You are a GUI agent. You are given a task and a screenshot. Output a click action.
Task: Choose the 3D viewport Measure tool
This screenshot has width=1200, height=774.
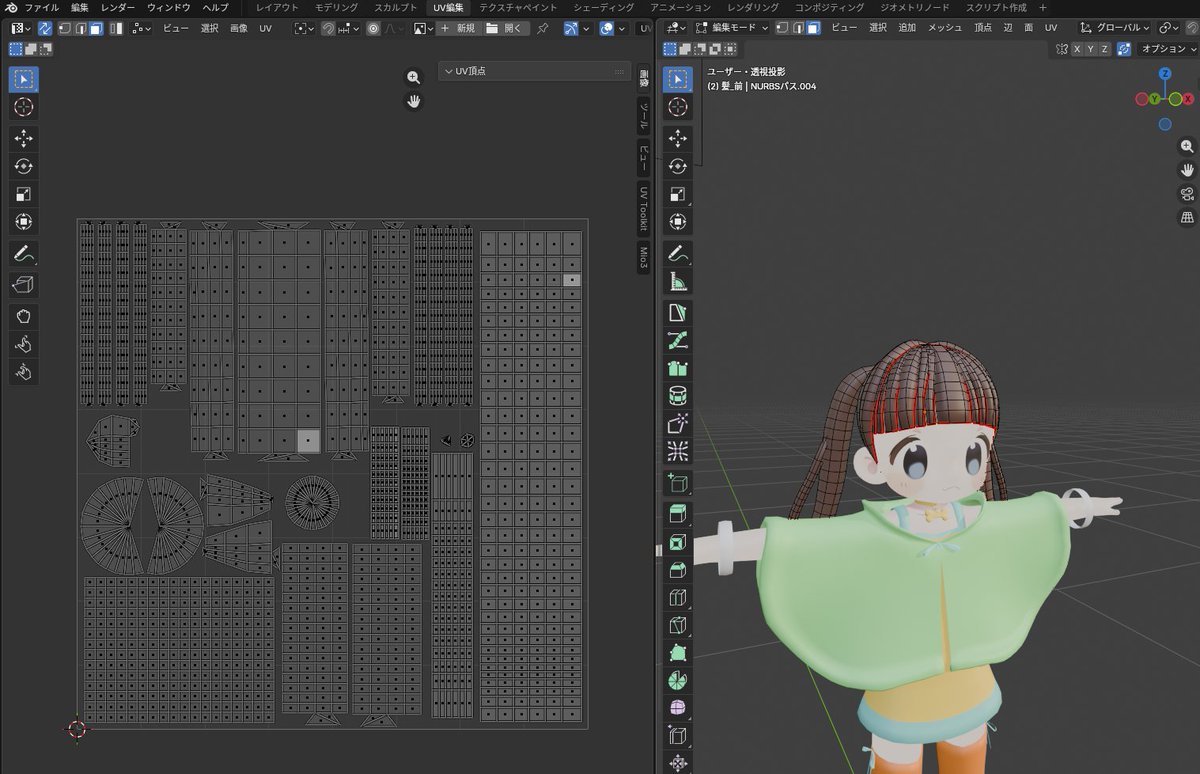(x=678, y=282)
